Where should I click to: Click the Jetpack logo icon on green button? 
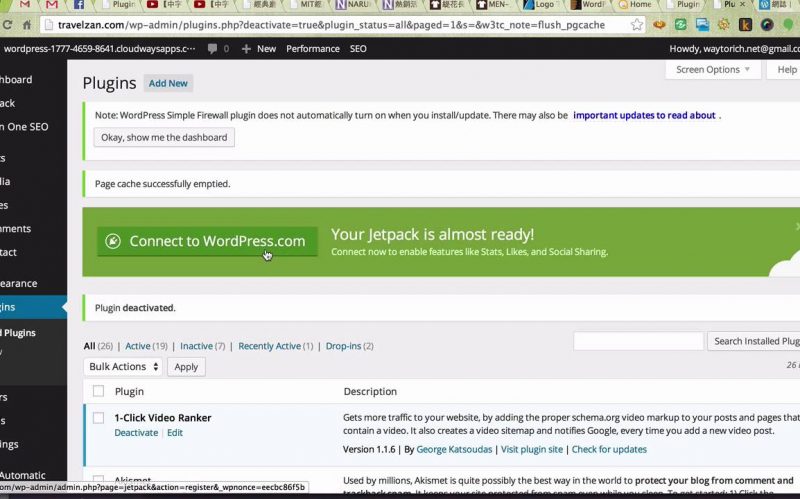pos(113,241)
